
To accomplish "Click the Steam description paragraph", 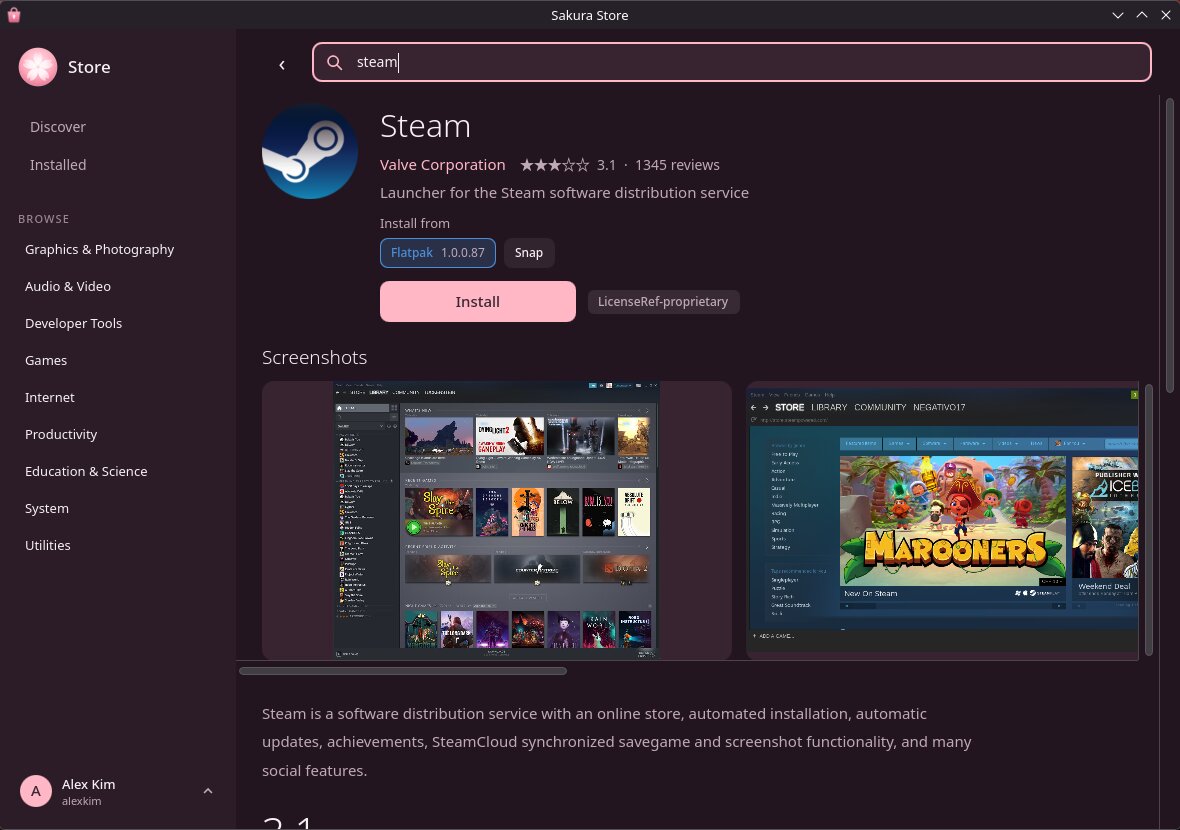I will (x=616, y=742).
